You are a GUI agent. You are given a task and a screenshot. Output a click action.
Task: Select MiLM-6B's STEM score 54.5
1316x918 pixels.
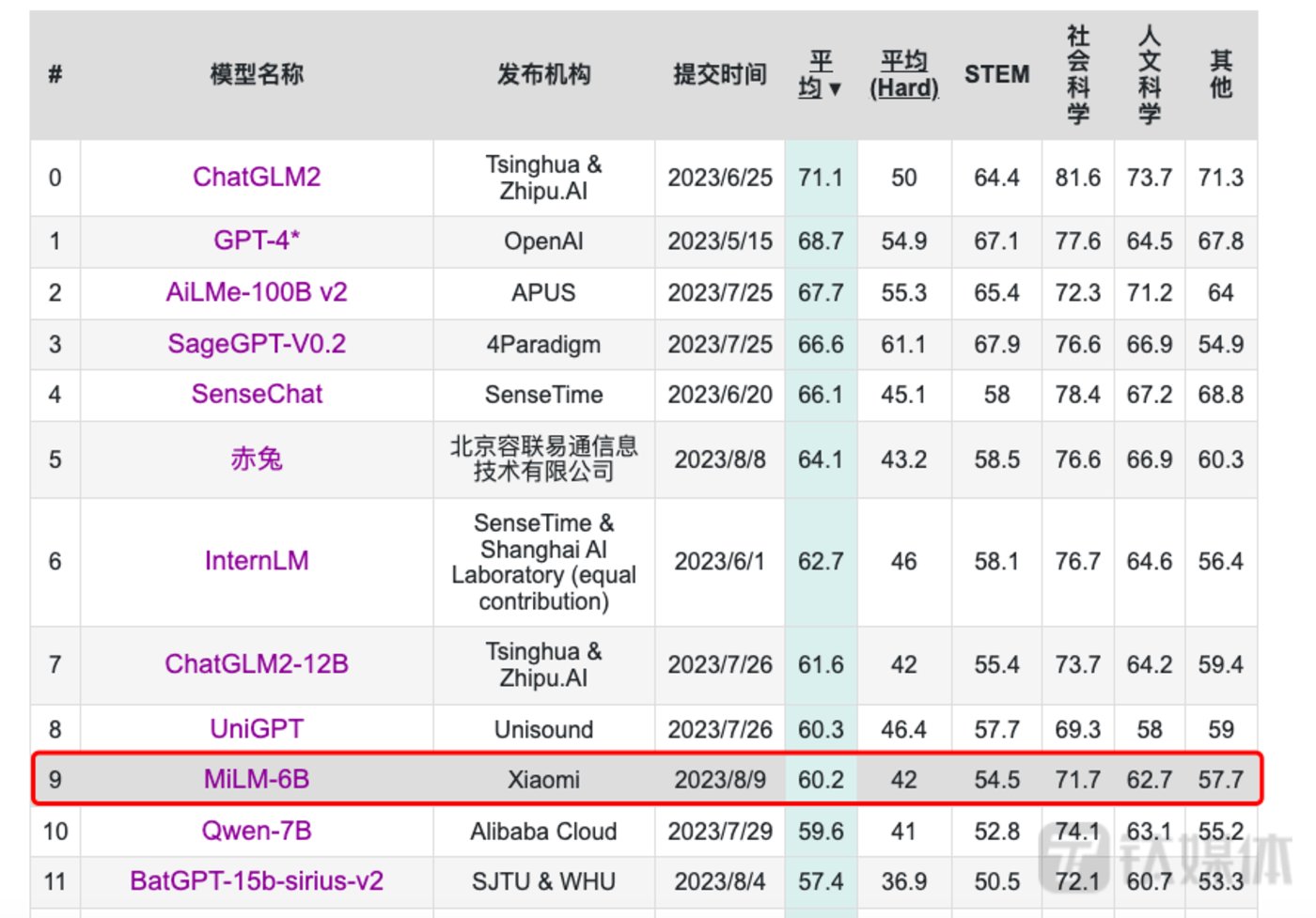(x=996, y=779)
